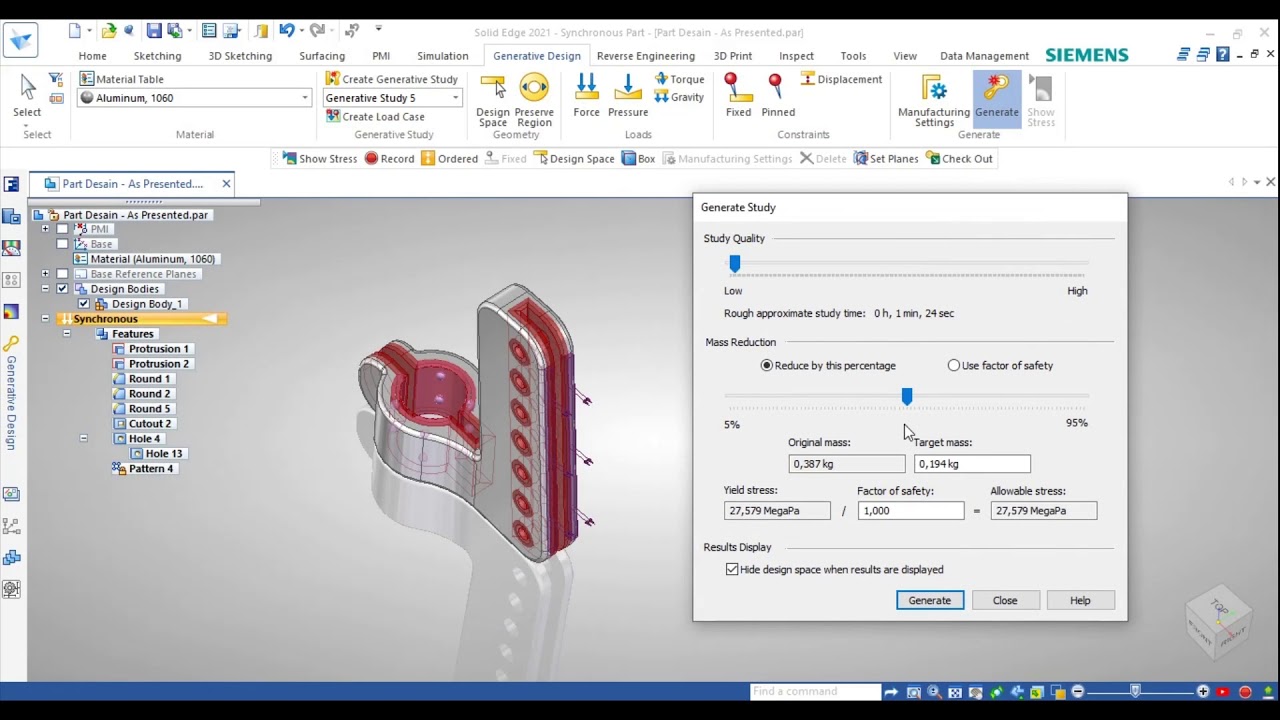
Task: Add a Pinned constraint
Action: [778, 96]
